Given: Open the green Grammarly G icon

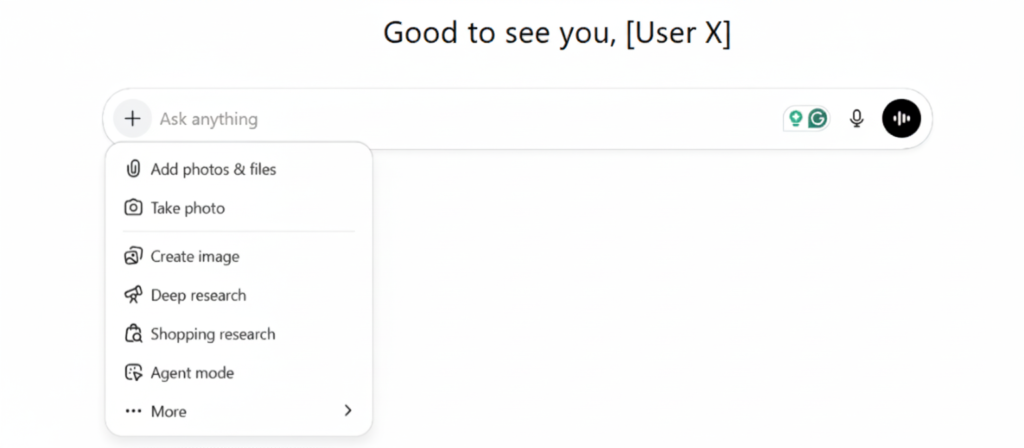Looking at the screenshot, I should pyautogui.click(x=818, y=119).
